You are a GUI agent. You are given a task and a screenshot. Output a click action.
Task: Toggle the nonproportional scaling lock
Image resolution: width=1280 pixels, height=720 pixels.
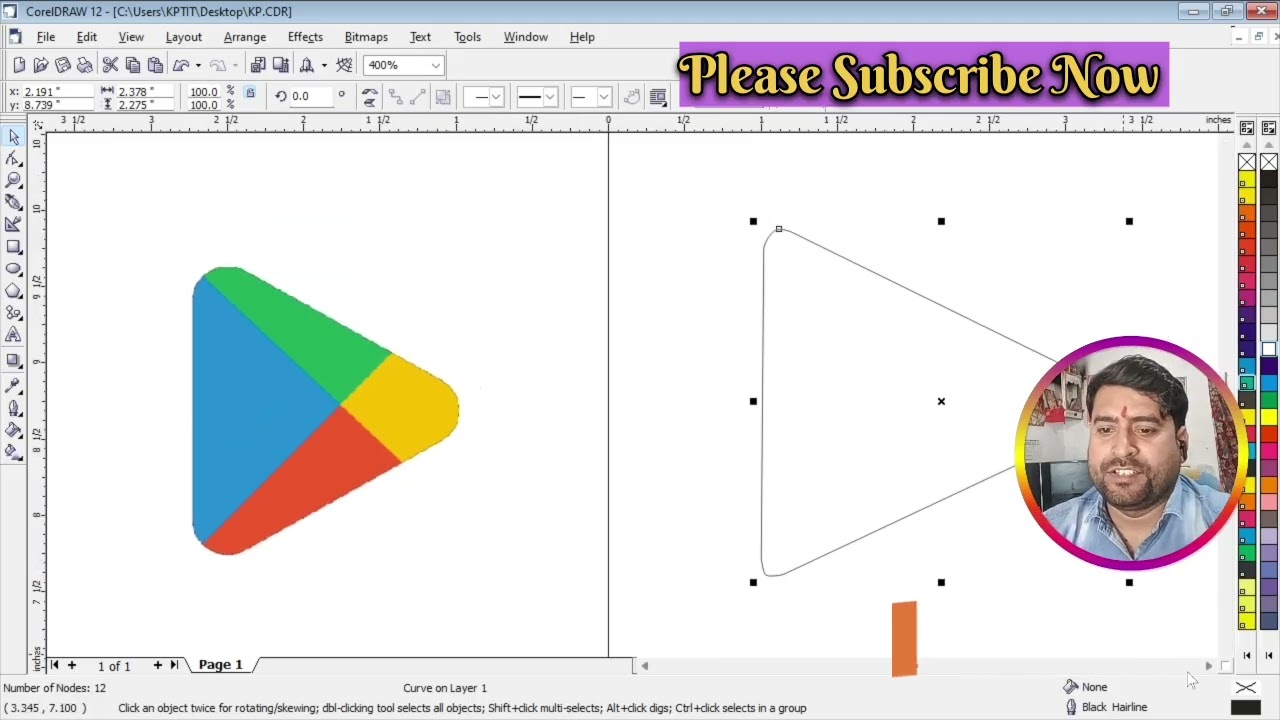[250, 93]
